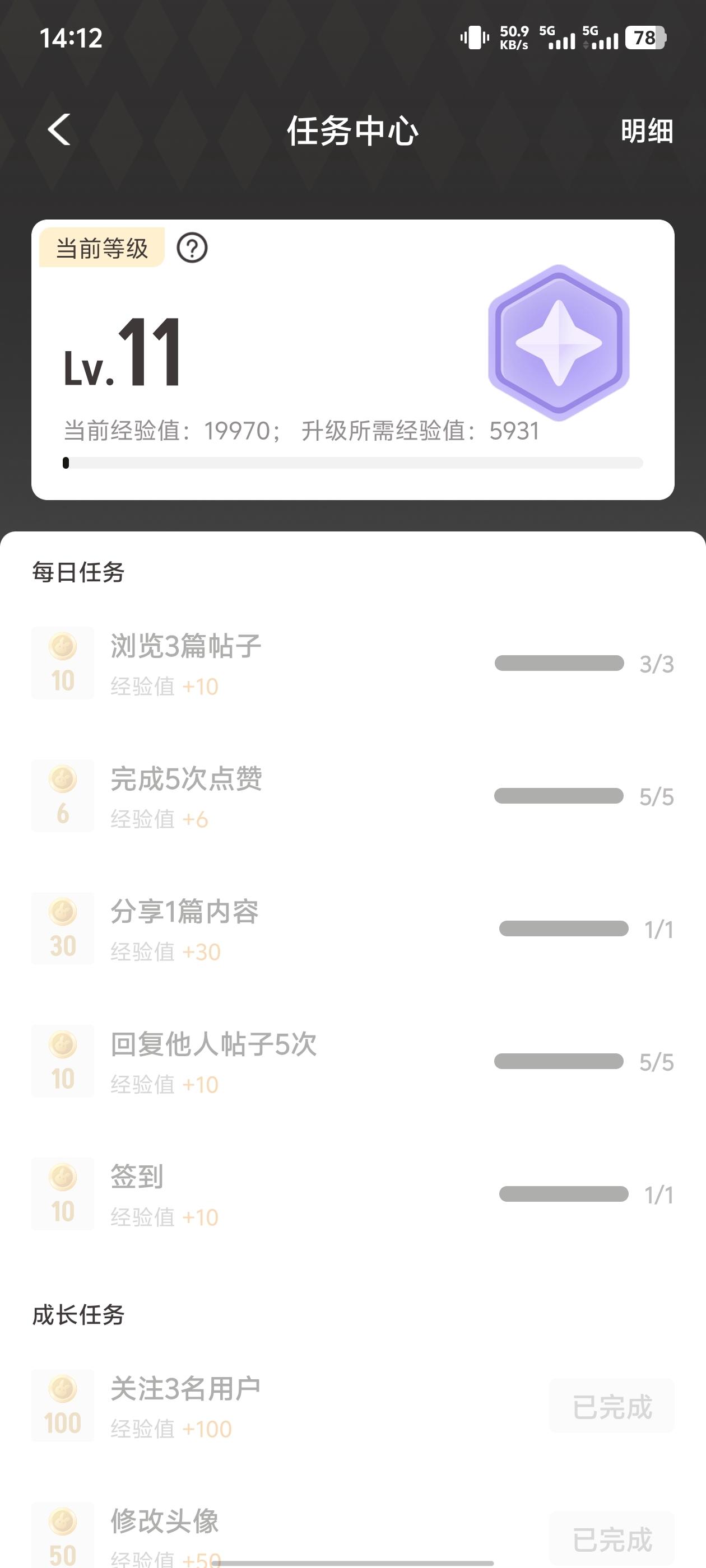The width and height of the screenshot is (706, 1568).
Task: Open the level help question mark icon
Action: point(192,248)
